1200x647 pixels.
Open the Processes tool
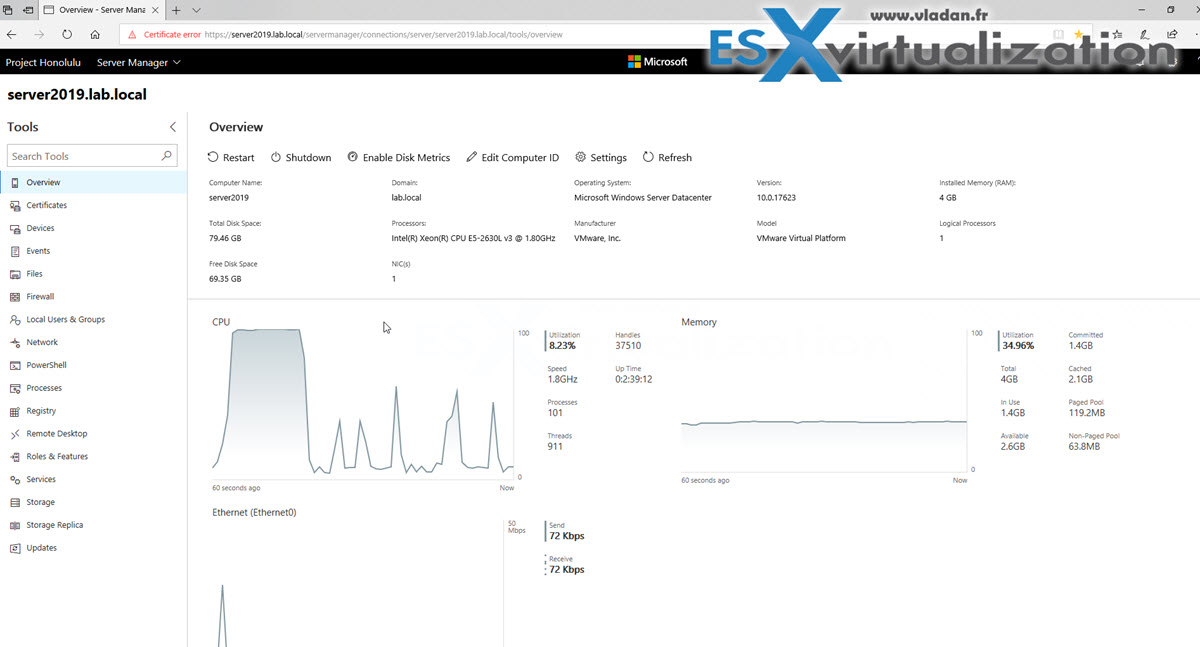point(93,388)
